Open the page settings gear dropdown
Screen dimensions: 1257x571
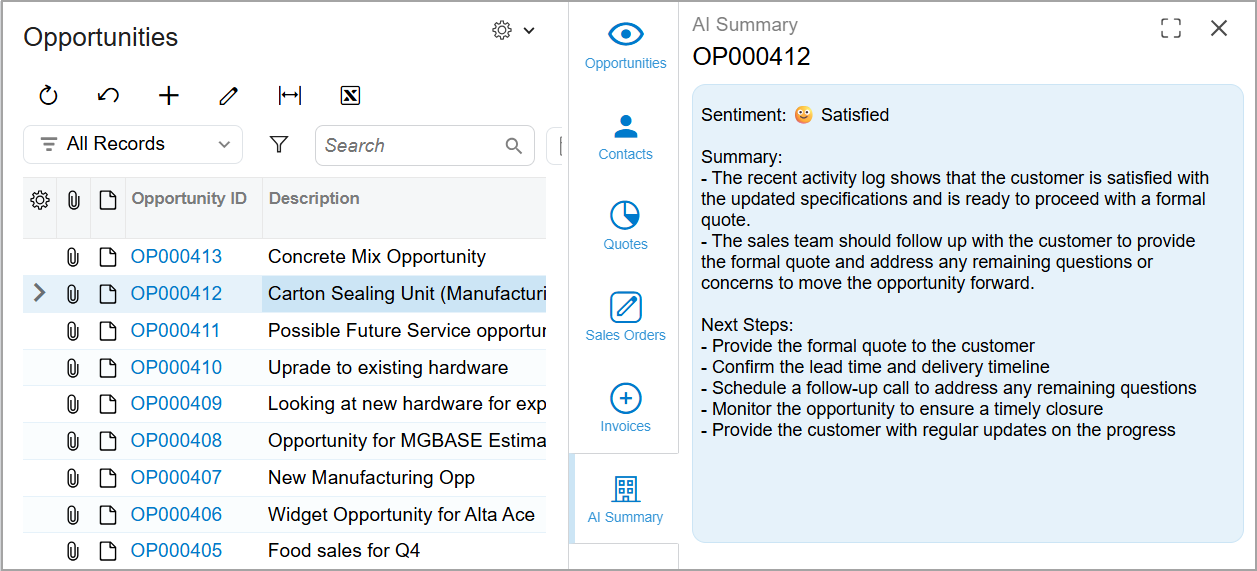514,31
